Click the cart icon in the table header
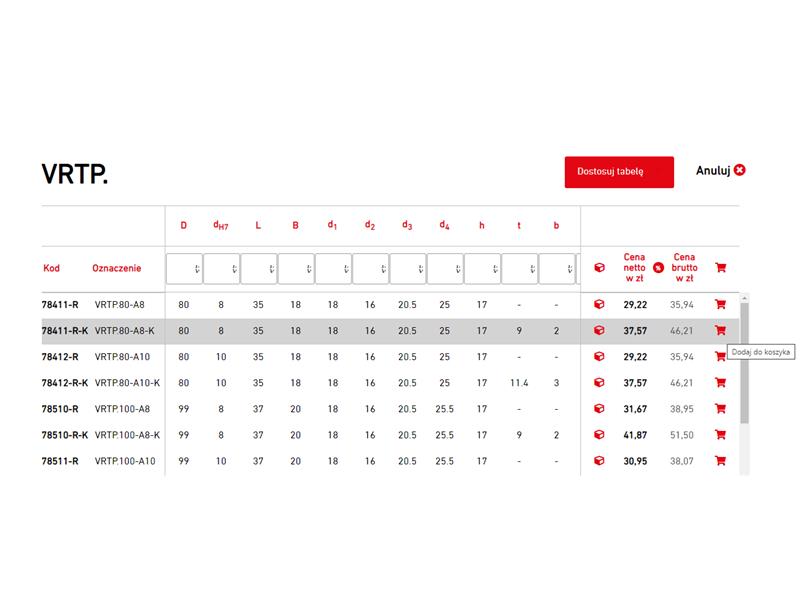 [x=720, y=268]
